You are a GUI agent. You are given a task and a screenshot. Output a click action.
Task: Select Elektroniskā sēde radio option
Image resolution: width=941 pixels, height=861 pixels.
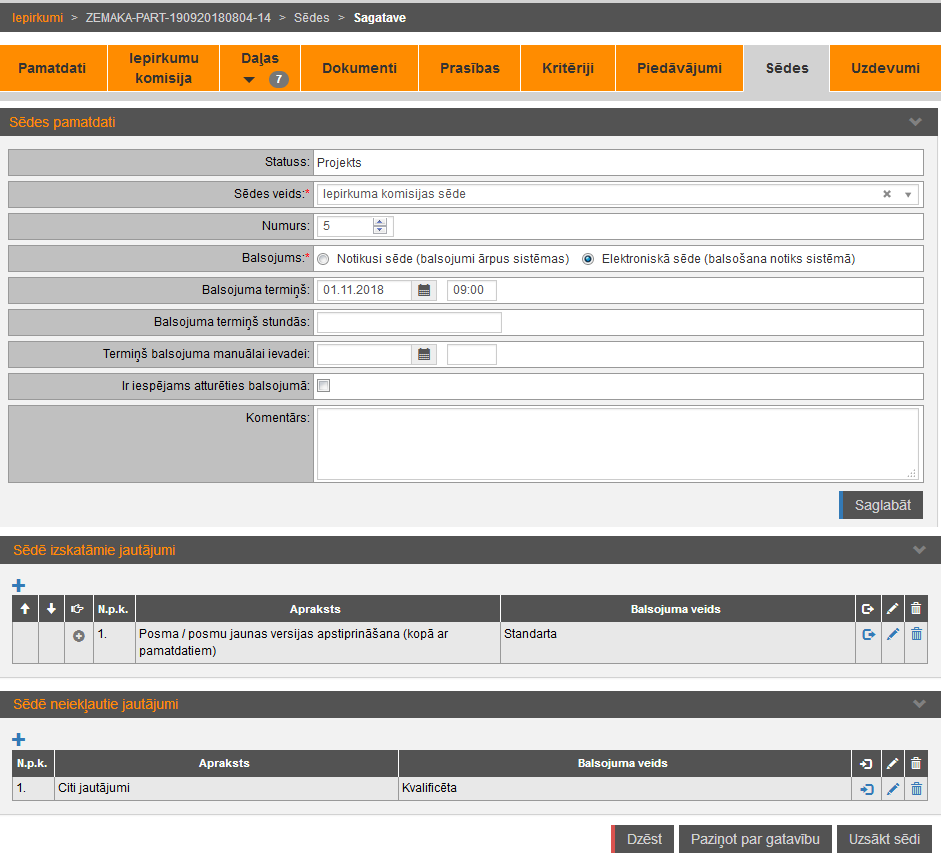[588, 259]
